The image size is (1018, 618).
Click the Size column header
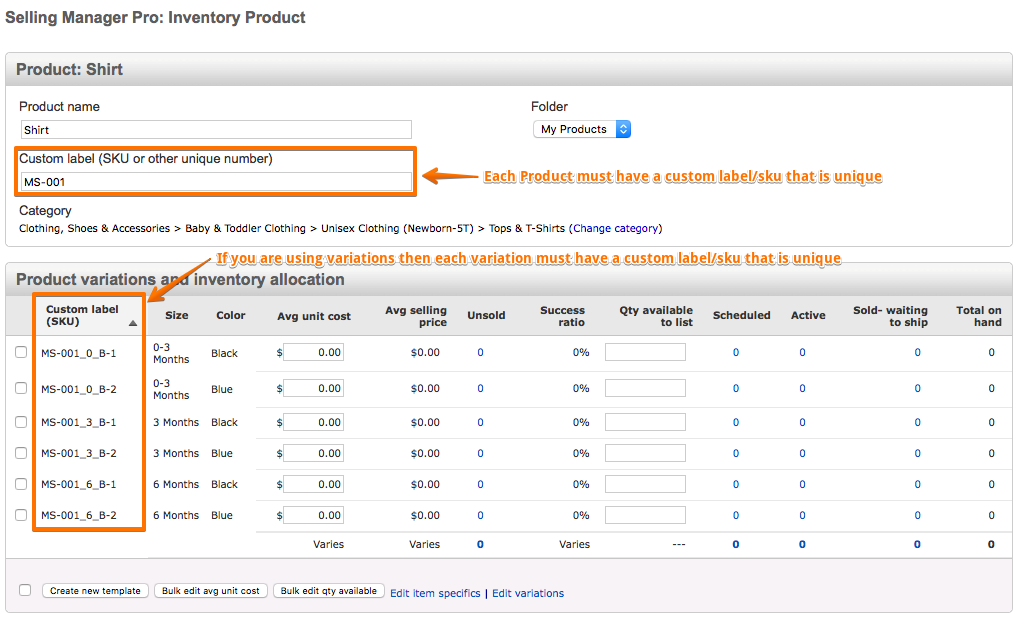click(177, 315)
